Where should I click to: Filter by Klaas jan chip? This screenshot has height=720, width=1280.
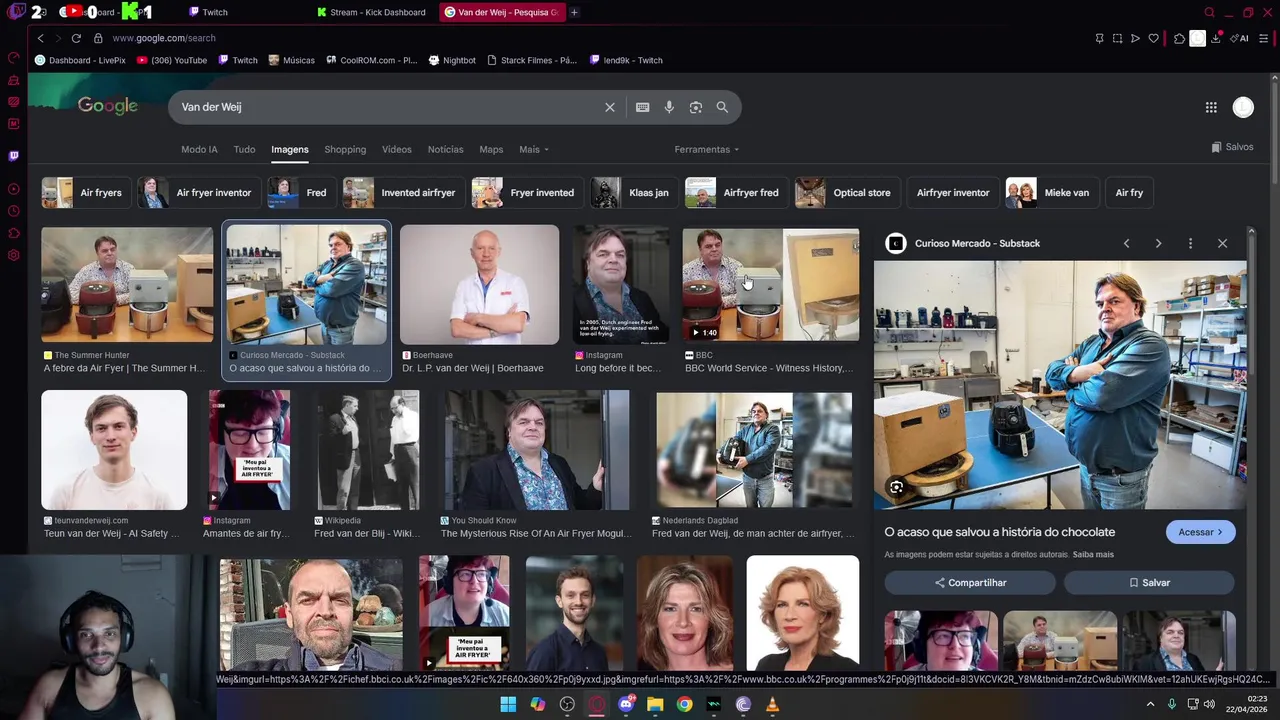tap(634, 192)
